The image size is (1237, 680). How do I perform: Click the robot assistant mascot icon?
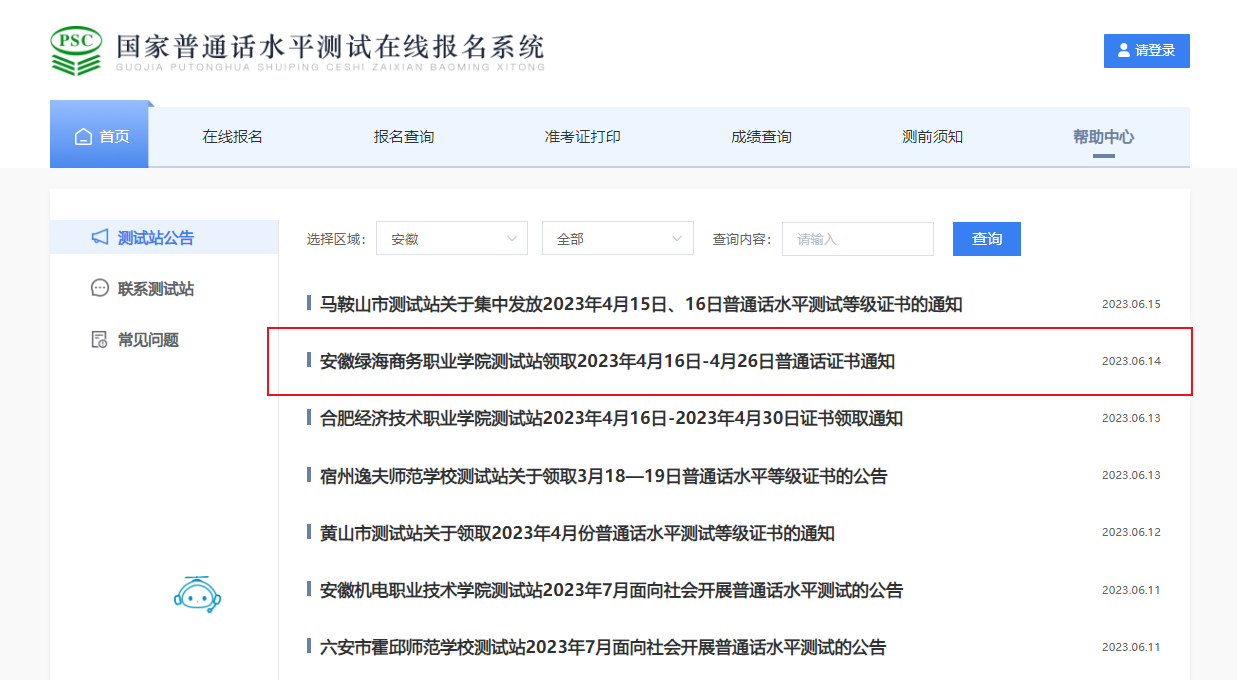point(197,594)
